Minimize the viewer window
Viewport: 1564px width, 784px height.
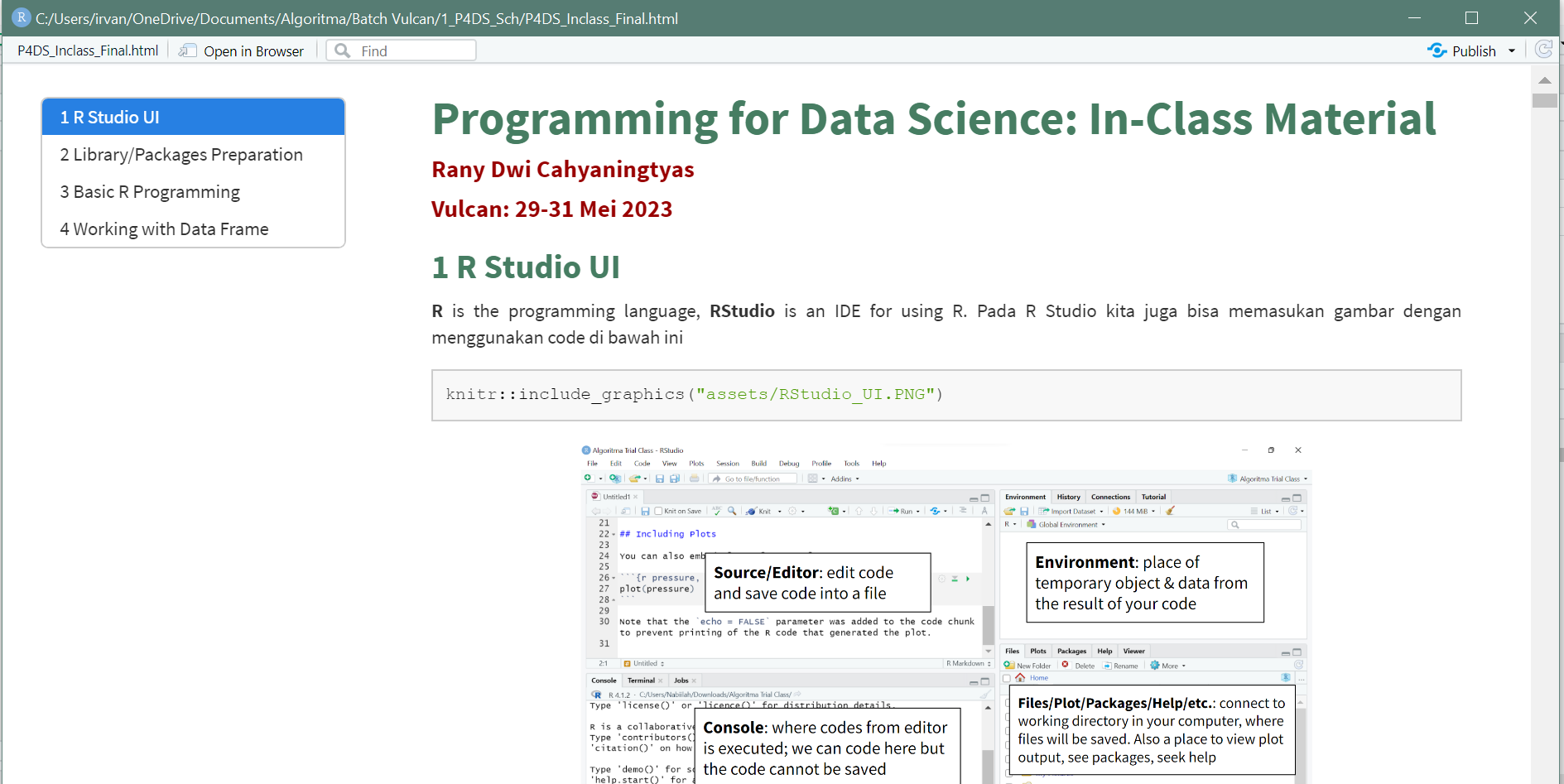click(1414, 18)
